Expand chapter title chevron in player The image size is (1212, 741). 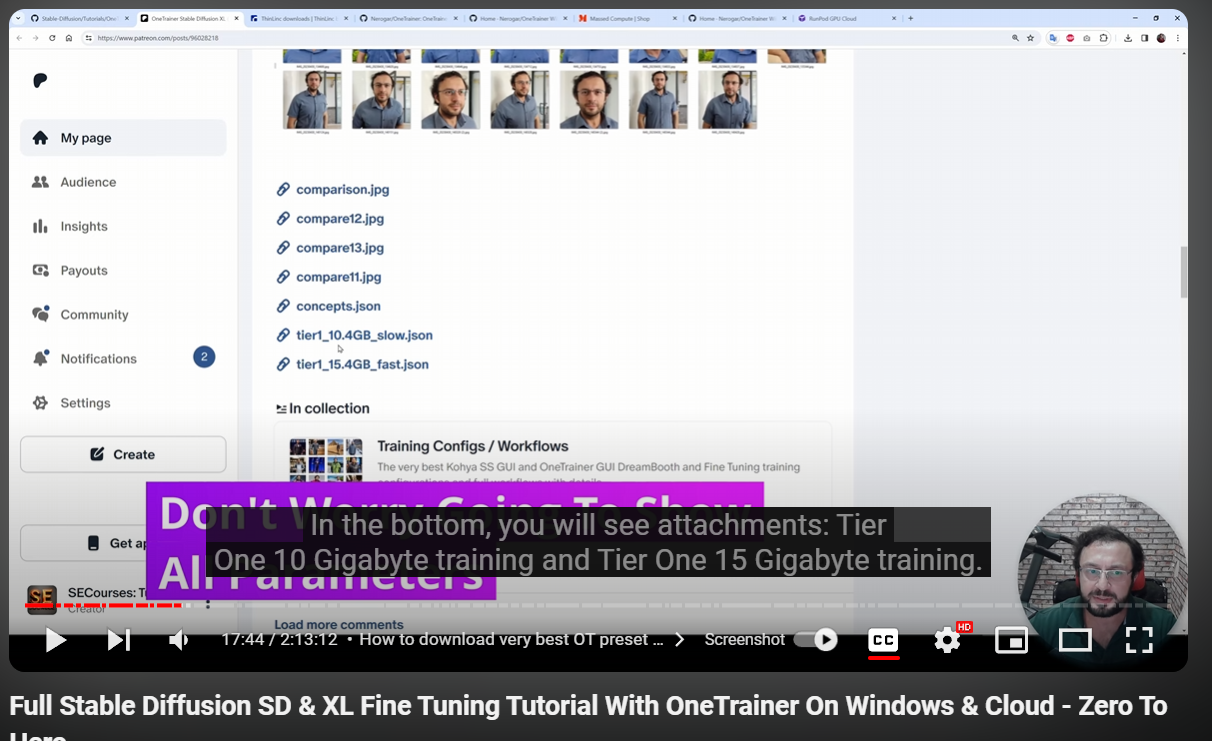click(x=680, y=640)
